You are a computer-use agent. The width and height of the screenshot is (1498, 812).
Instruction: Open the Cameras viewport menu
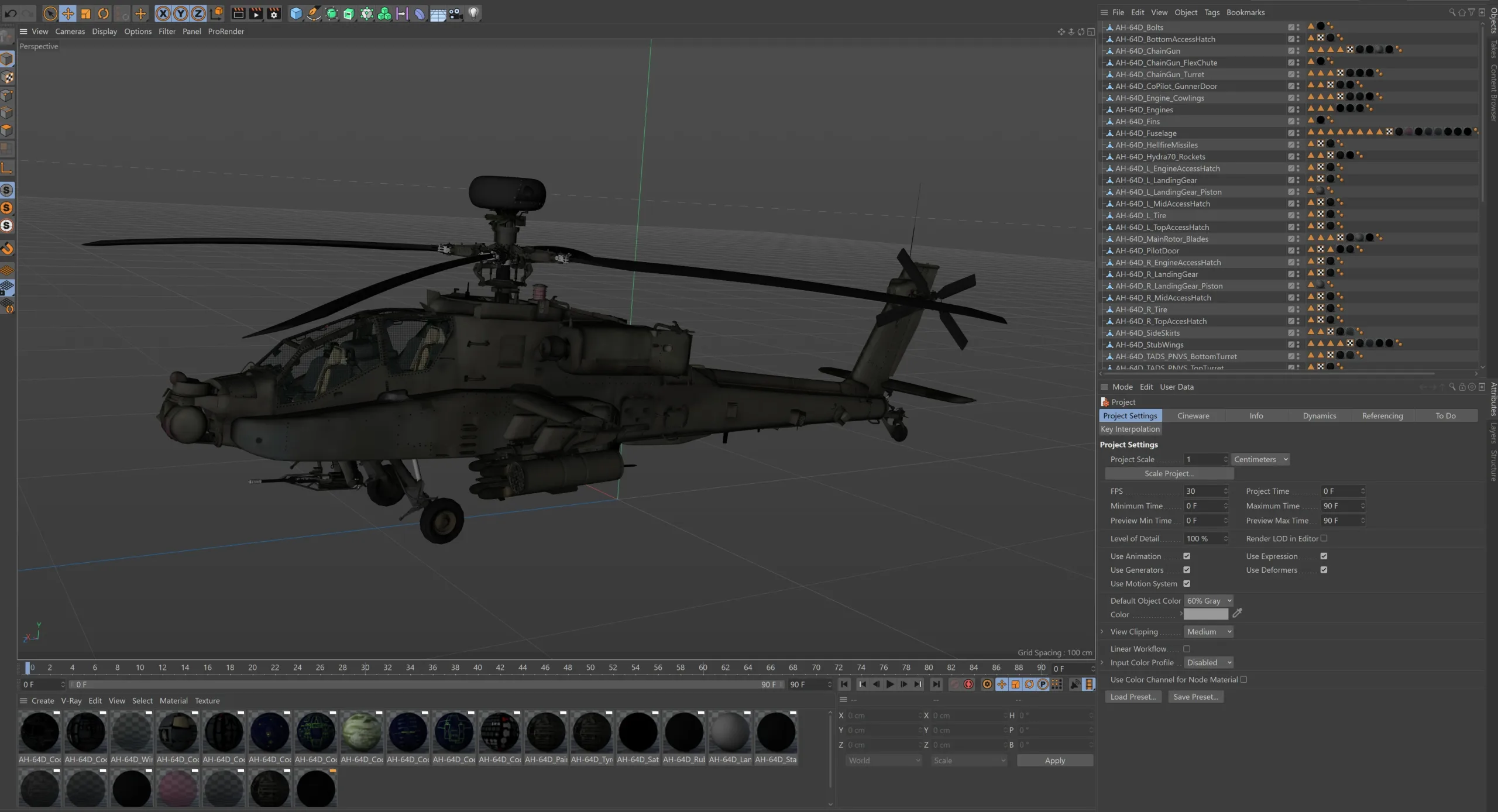(x=70, y=32)
